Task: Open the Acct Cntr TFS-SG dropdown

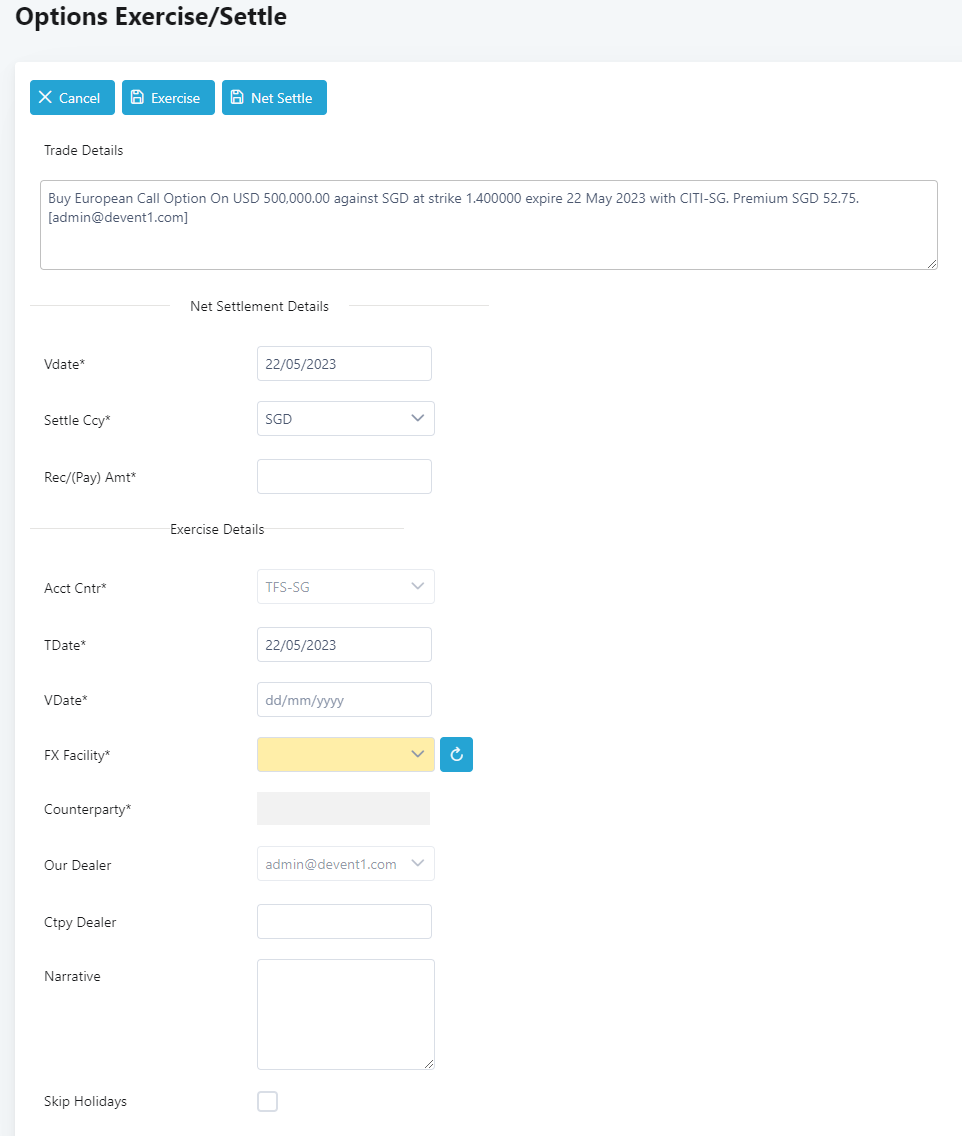Action: [345, 587]
